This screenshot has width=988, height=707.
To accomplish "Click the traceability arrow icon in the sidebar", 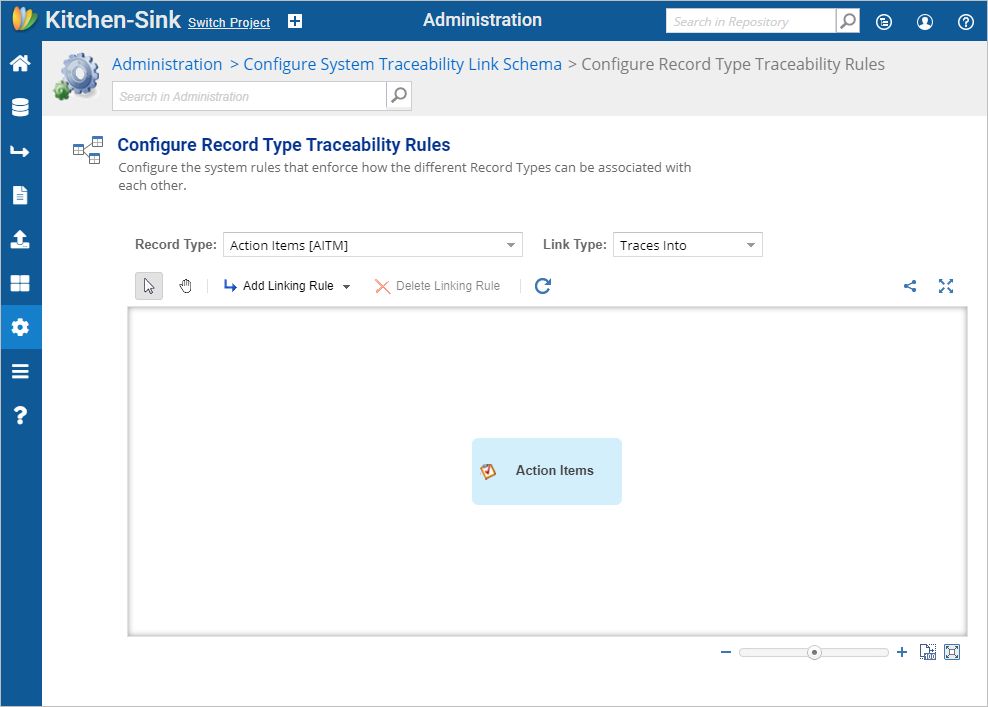I will pyautogui.click(x=20, y=151).
